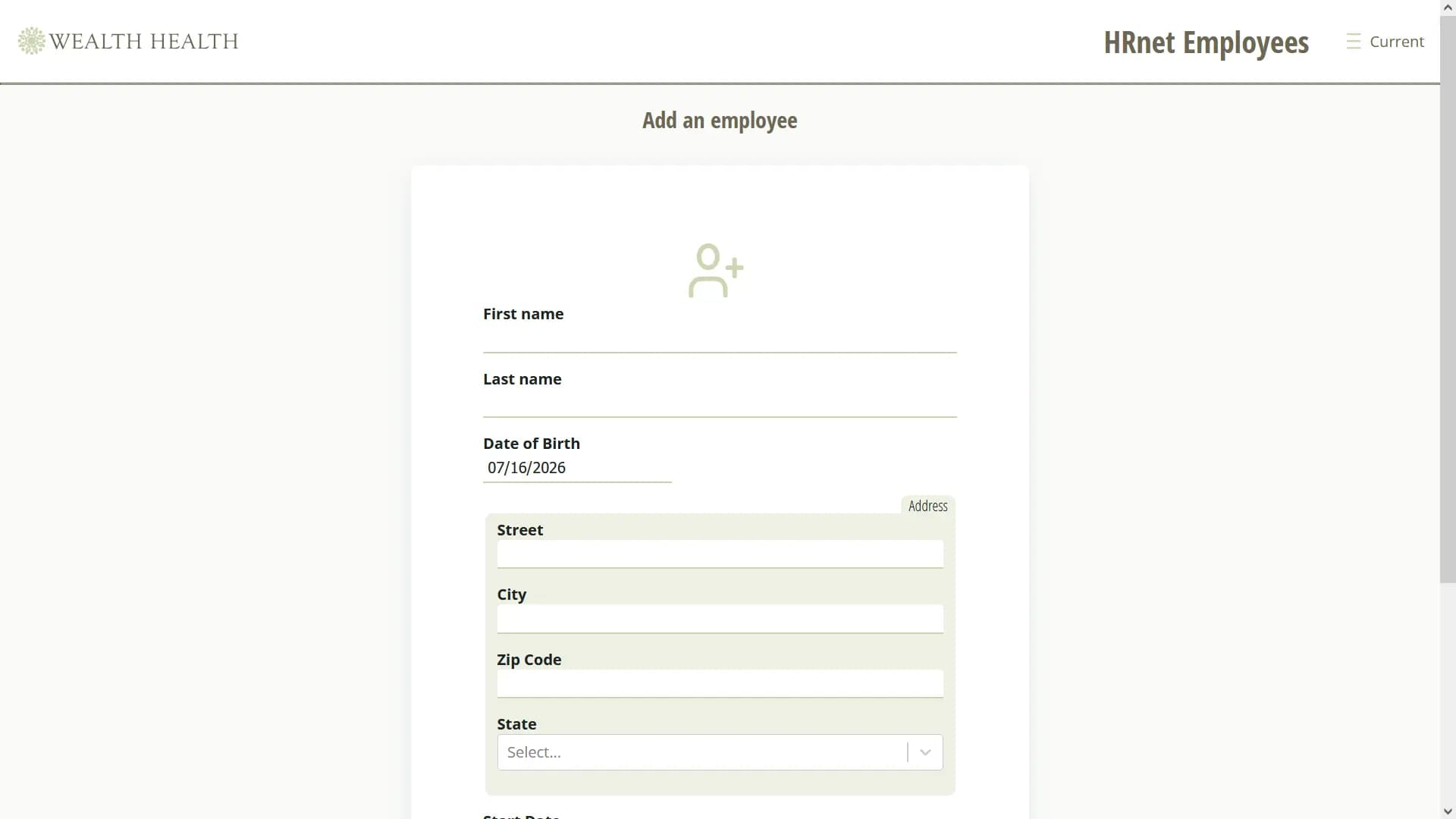Viewport: 1456px width, 819px height.
Task: Click the First name label
Action: click(x=523, y=314)
